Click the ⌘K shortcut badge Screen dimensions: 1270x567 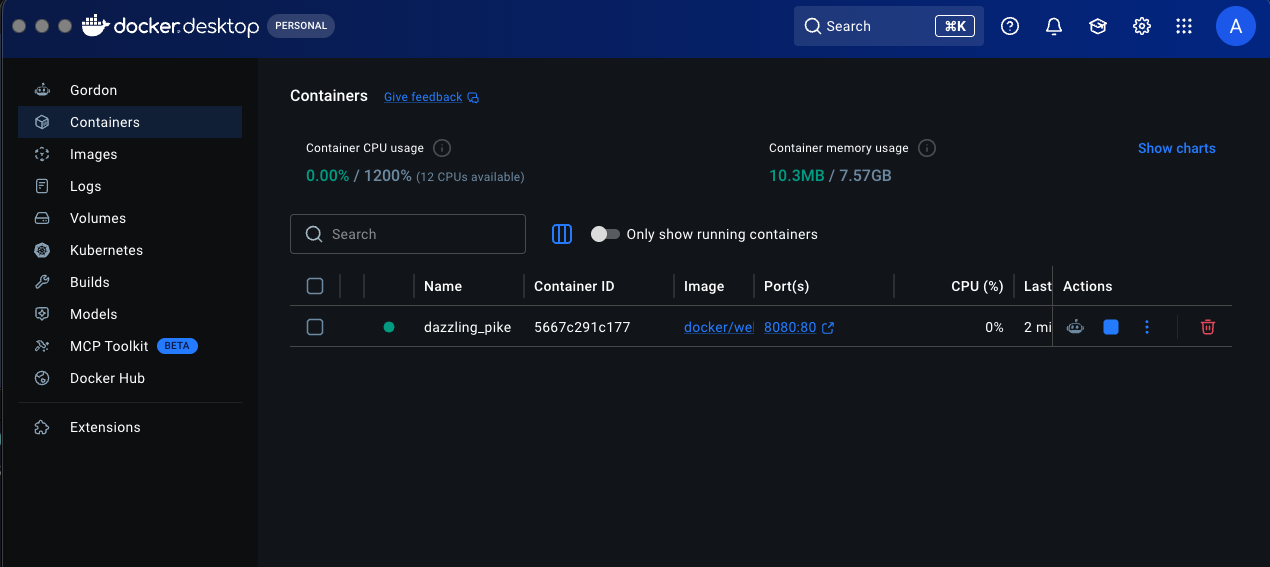955,26
